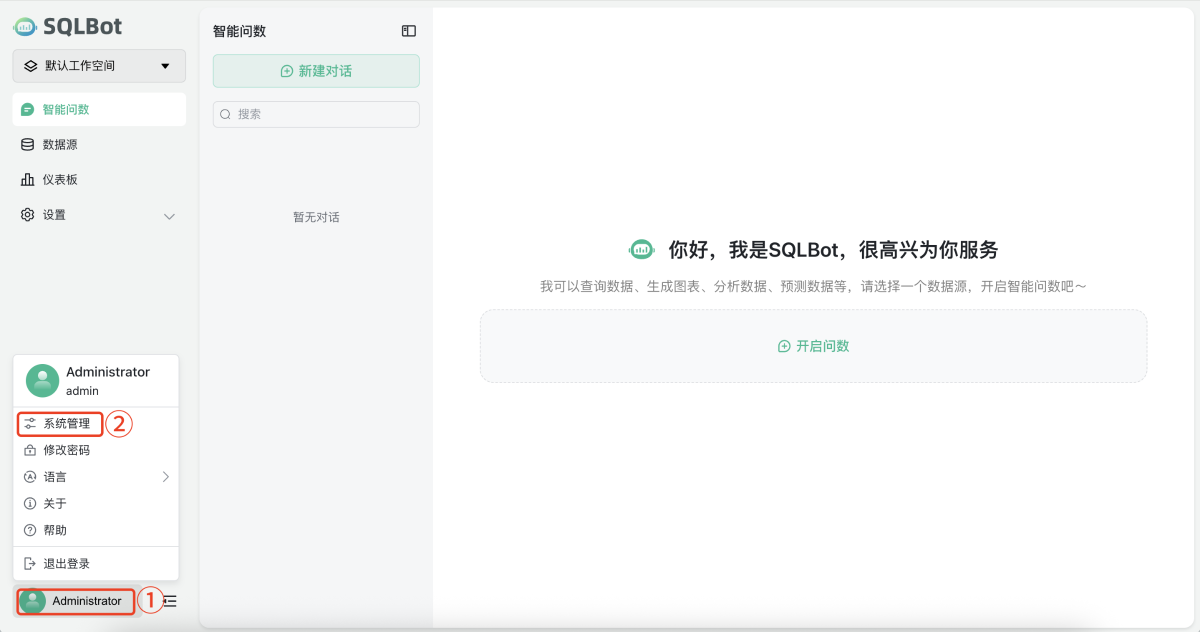Click the 帮助 question mark icon

click(29, 530)
